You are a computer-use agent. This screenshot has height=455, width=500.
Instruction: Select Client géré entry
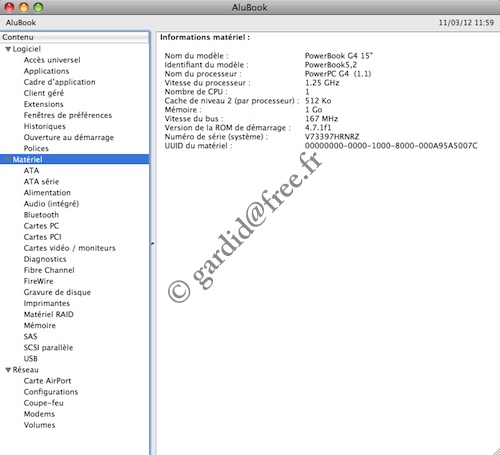click(44, 93)
